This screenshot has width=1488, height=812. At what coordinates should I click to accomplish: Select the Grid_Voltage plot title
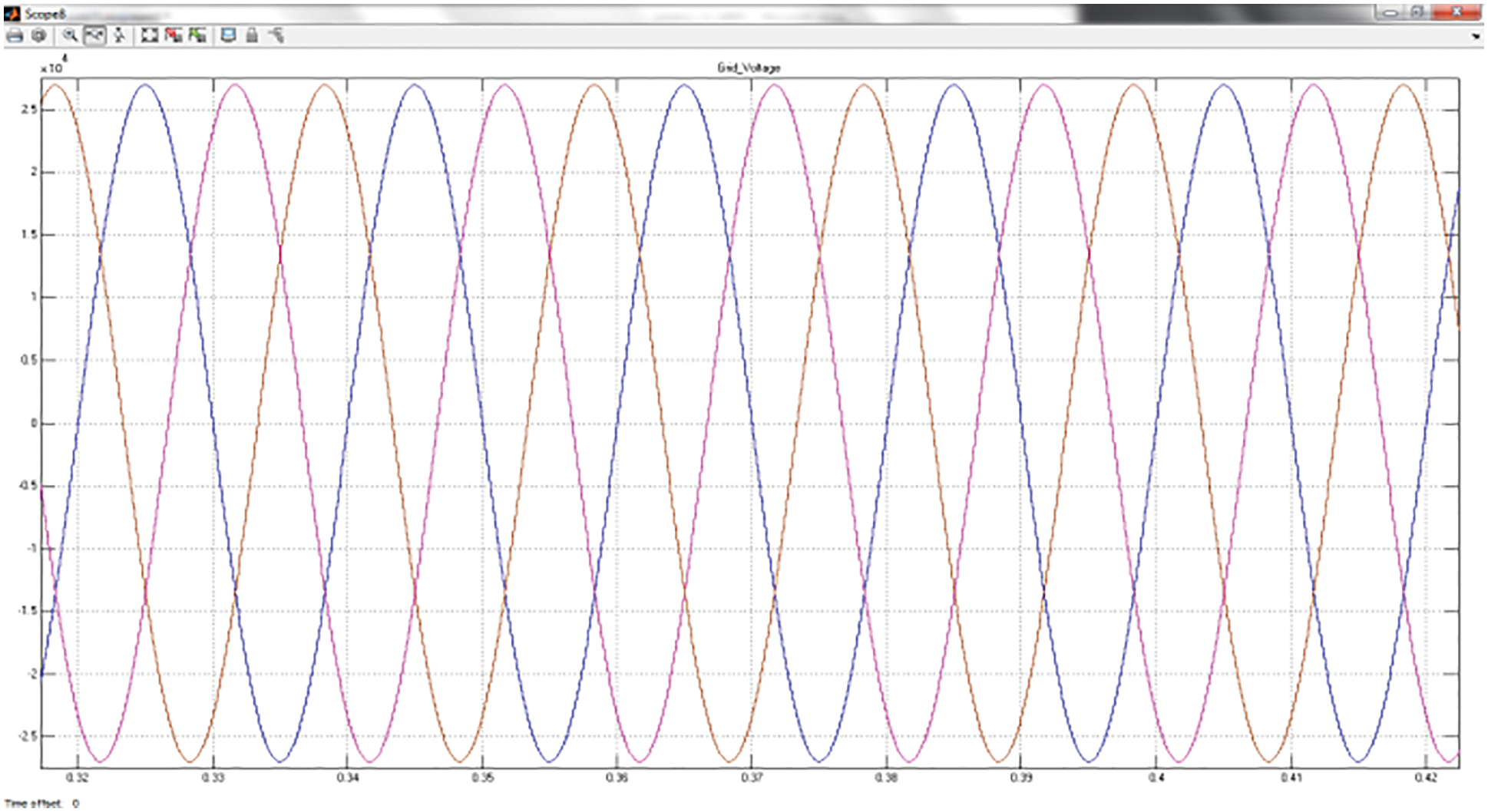coord(749,68)
